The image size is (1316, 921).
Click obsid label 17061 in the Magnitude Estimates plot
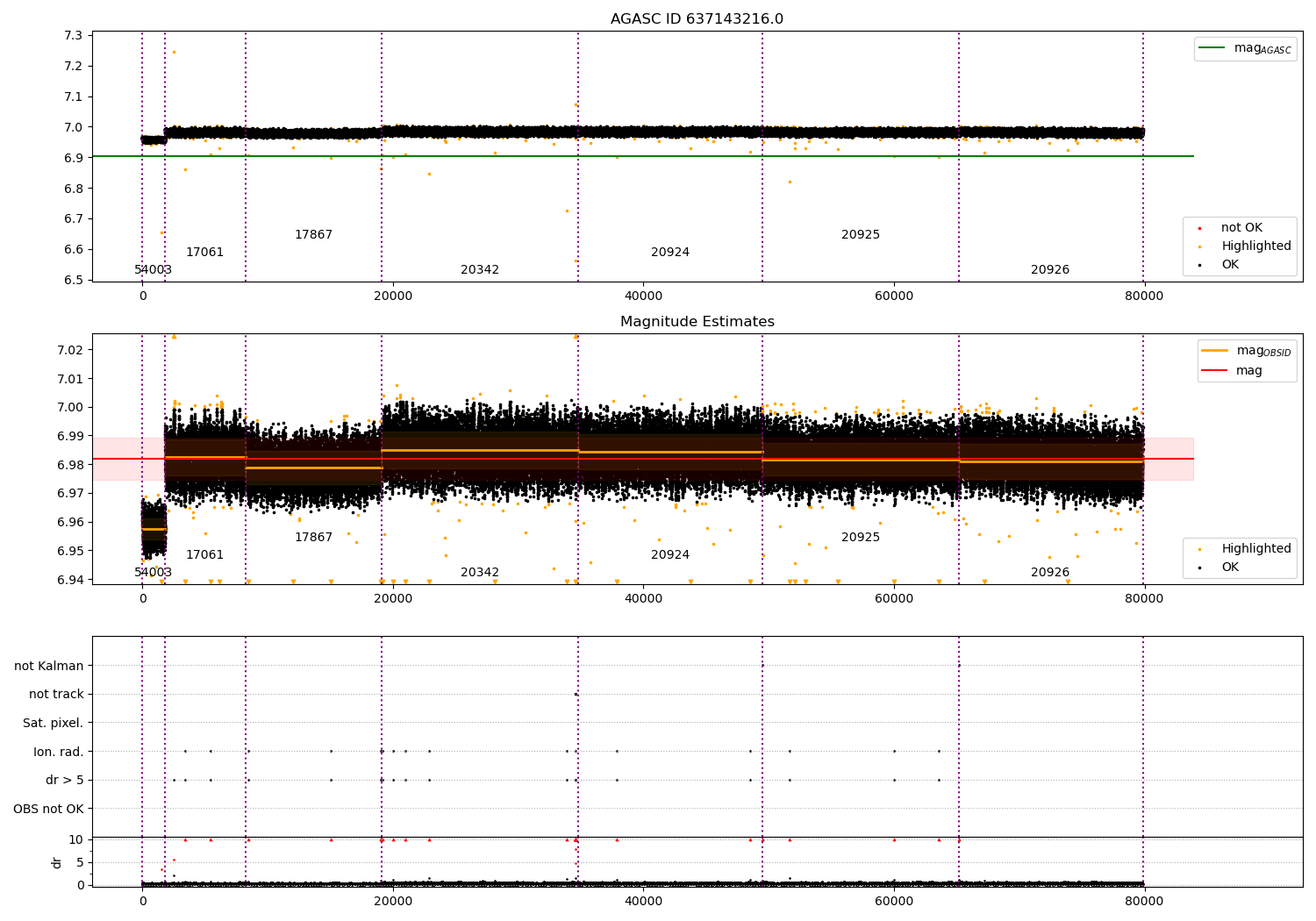click(x=204, y=555)
